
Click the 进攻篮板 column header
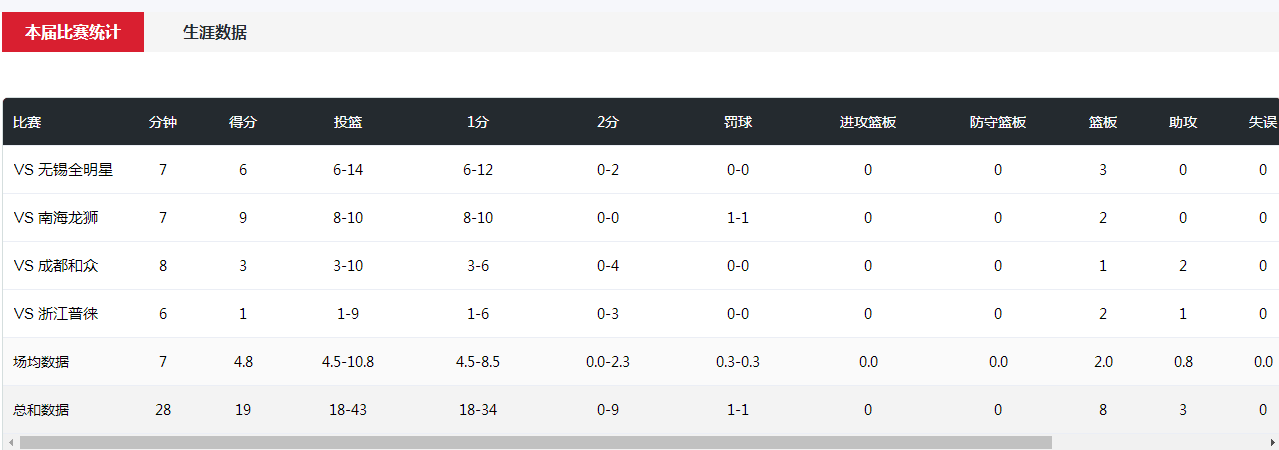[x=868, y=122]
